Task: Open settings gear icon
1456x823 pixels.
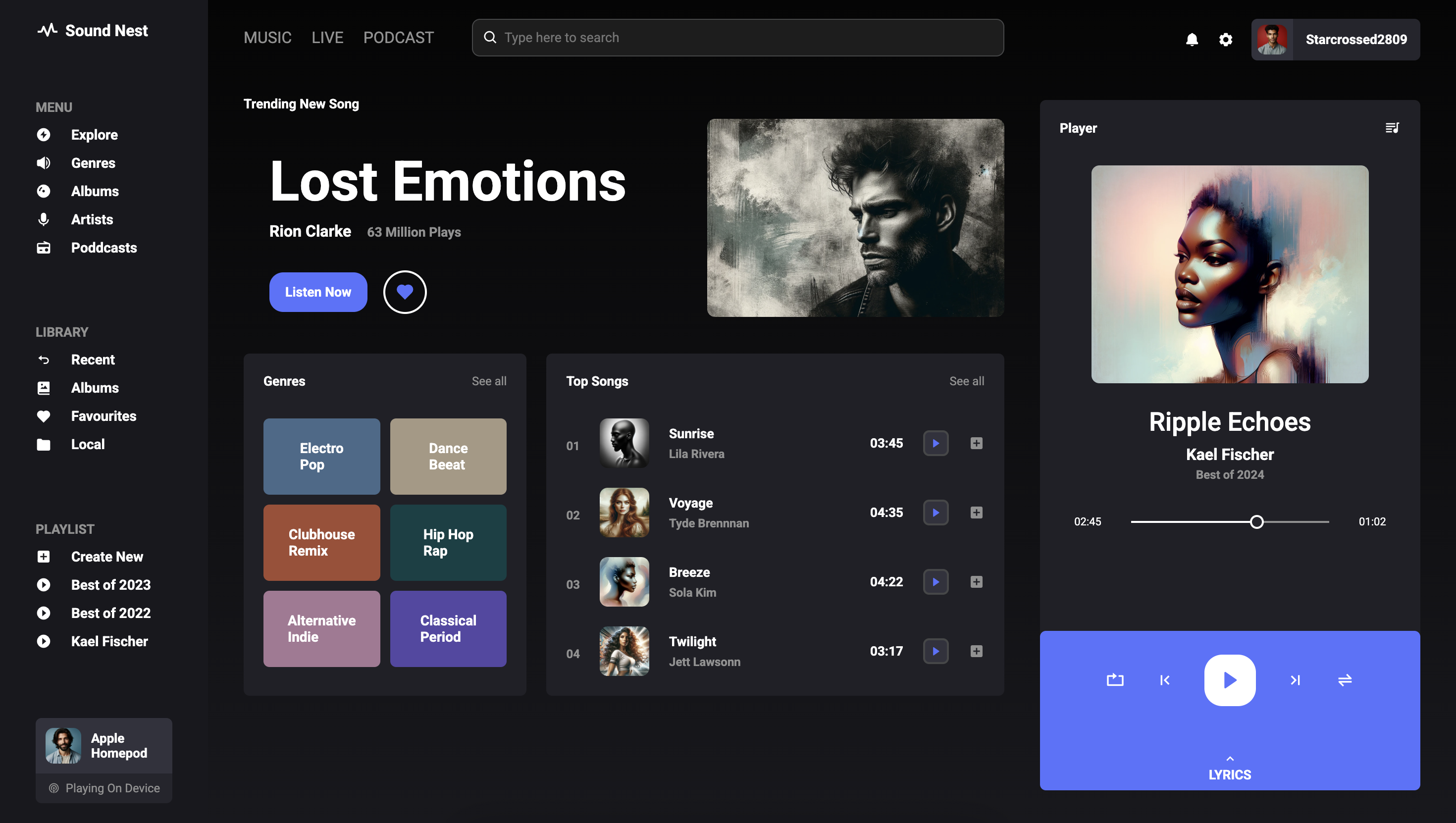Action: [x=1225, y=40]
